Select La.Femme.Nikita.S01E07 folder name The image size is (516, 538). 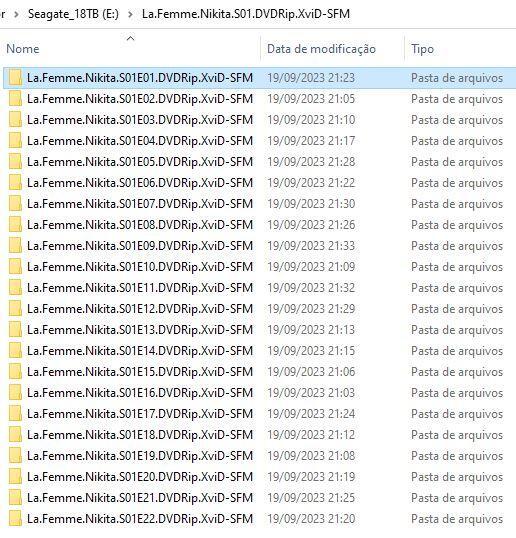tap(140, 204)
